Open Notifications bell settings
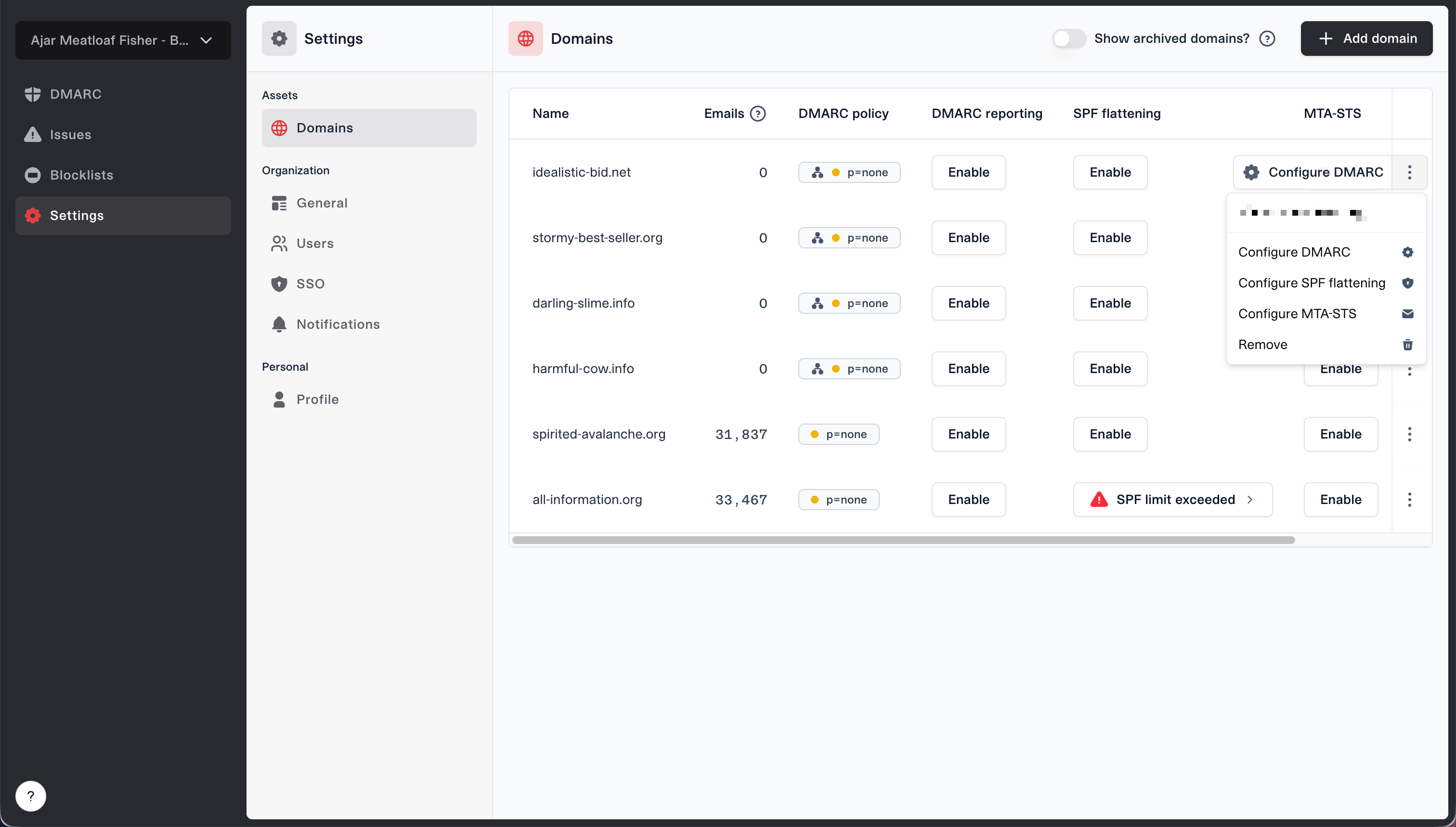This screenshot has height=827, width=1456. click(338, 324)
